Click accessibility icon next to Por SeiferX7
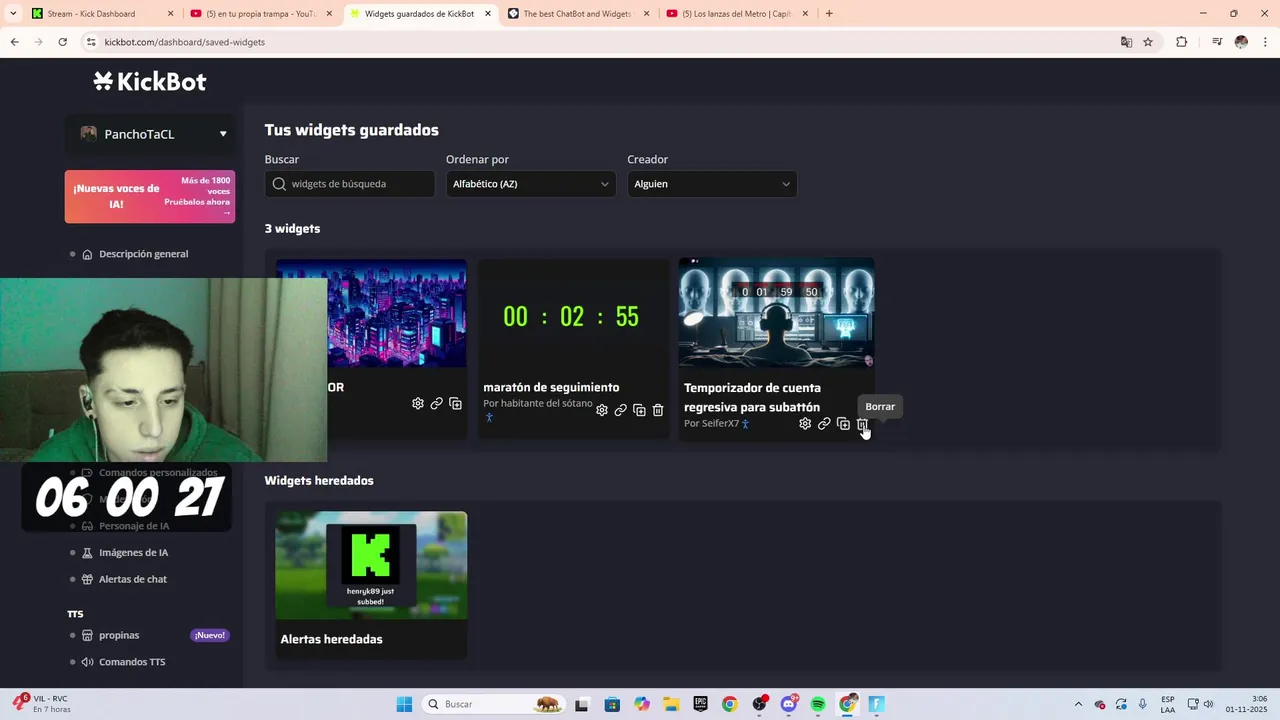The width and height of the screenshot is (1280, 720). click(x=745, y=424)
